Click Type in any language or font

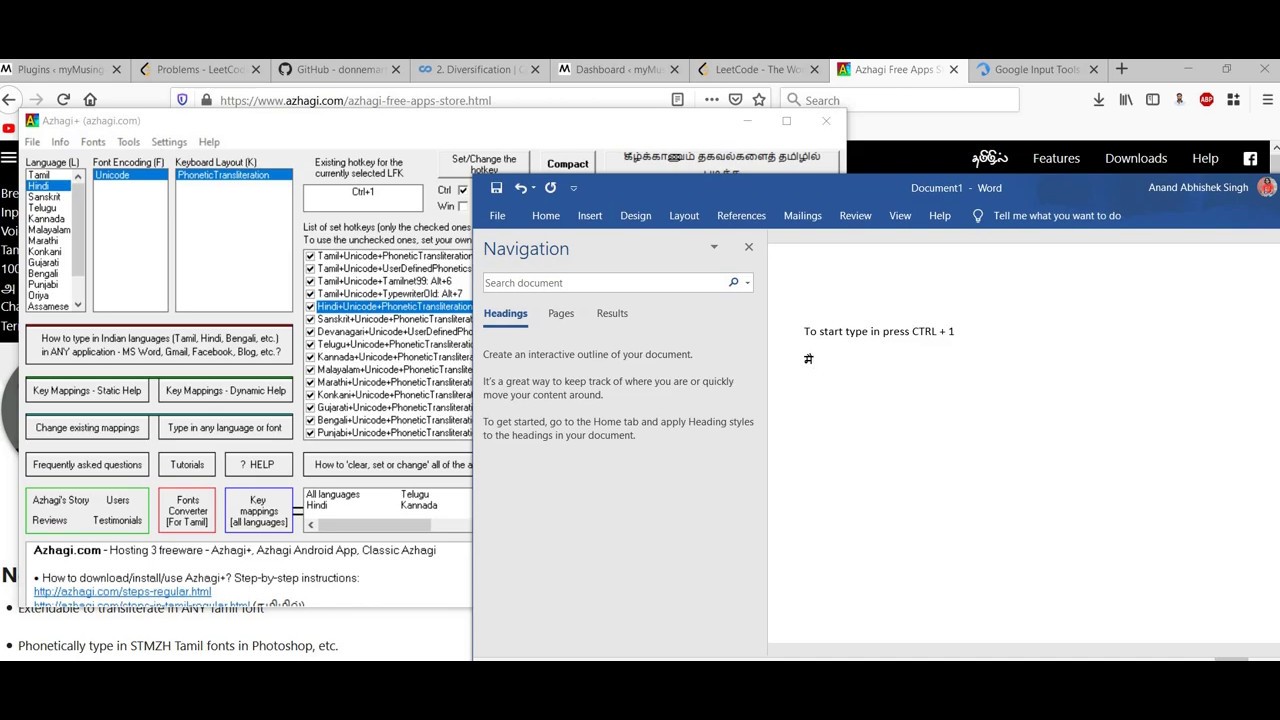coord(225,428)
